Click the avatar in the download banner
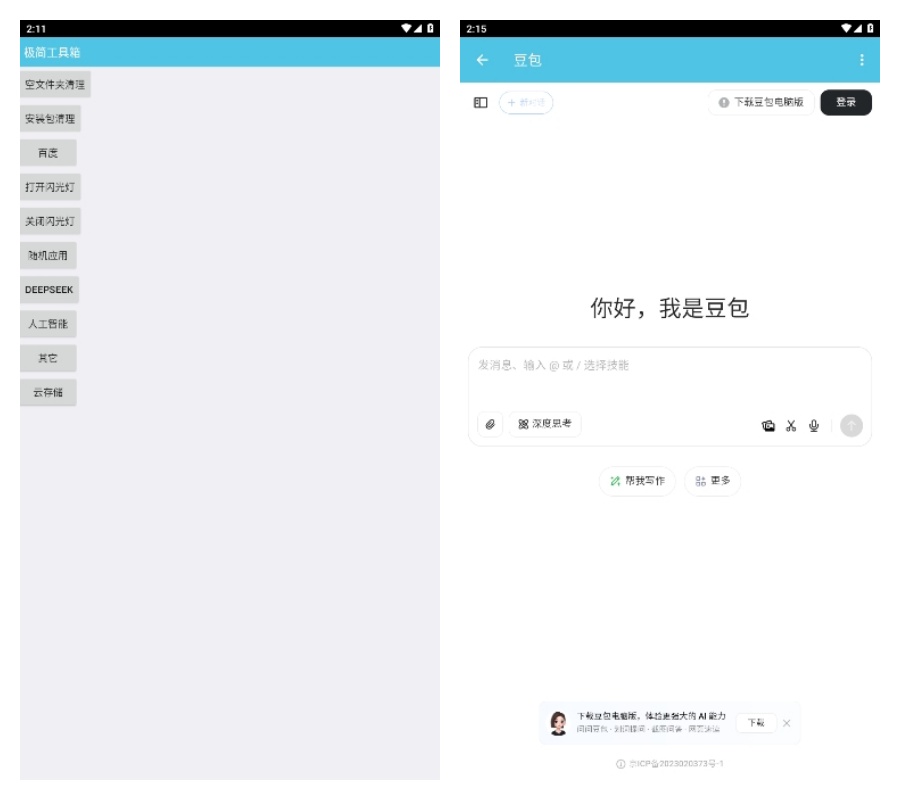 [558, 723]
